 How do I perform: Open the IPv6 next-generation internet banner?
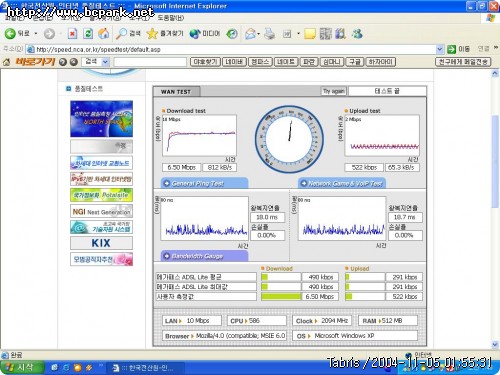coord(101,179)
